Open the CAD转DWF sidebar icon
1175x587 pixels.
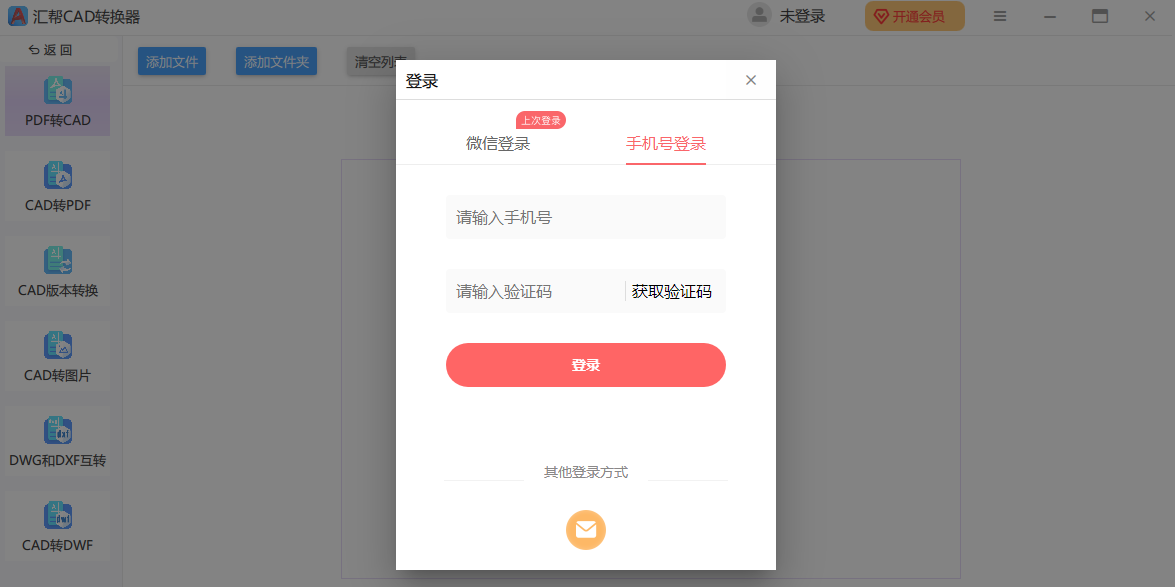point(58,515)
